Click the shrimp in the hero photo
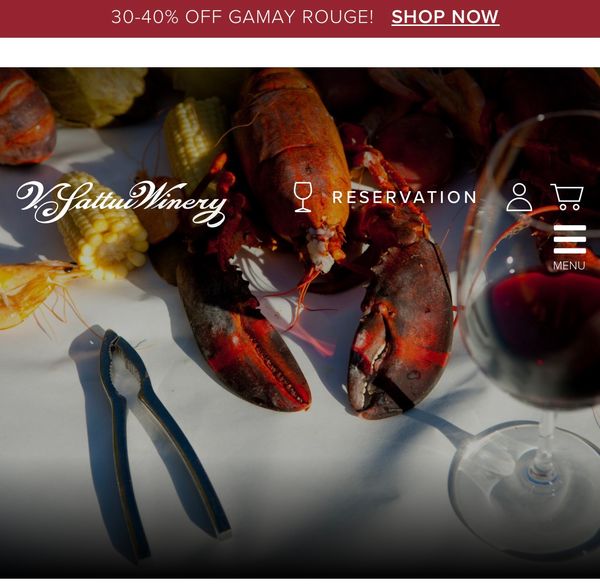The height and width of the screenshot is (584, 600). pos(33,293)
